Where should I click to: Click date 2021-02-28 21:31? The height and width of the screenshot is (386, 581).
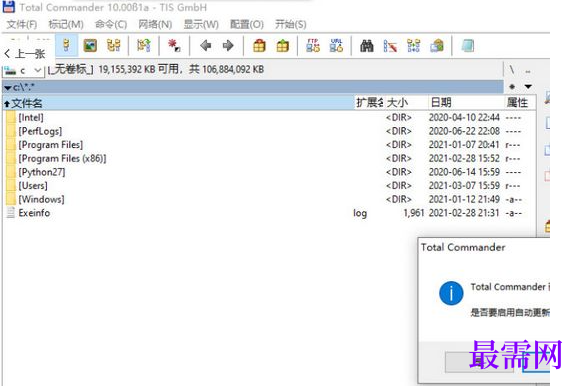point(464,213)
